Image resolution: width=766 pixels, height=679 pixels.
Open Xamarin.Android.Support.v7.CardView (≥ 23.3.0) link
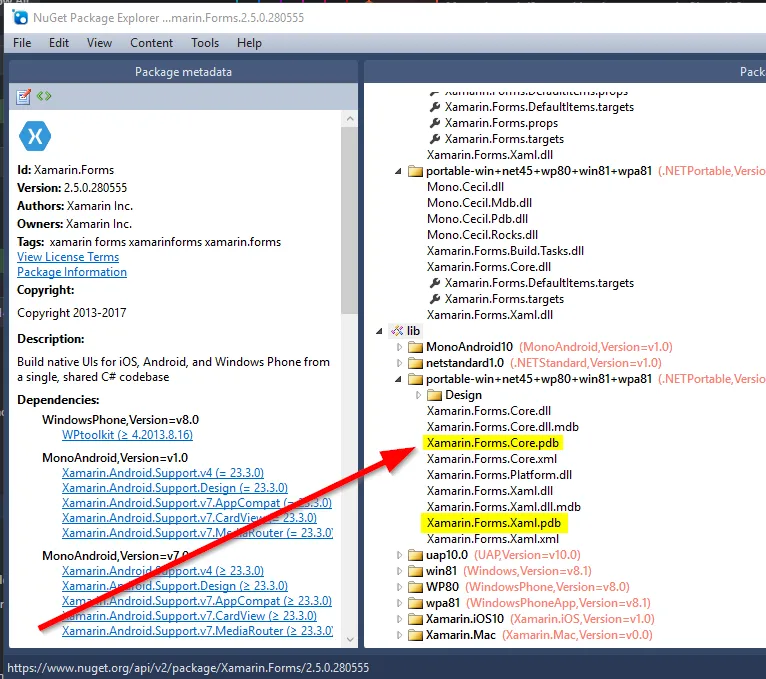[189, 616]
